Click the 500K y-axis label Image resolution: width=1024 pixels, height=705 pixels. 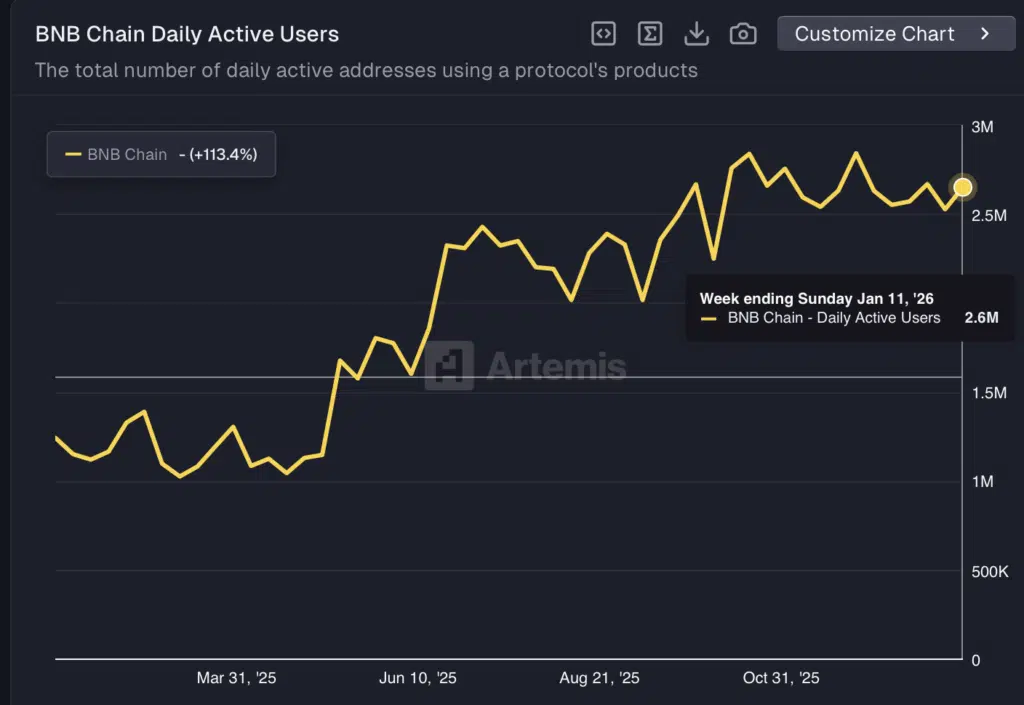tap(988, 571)
